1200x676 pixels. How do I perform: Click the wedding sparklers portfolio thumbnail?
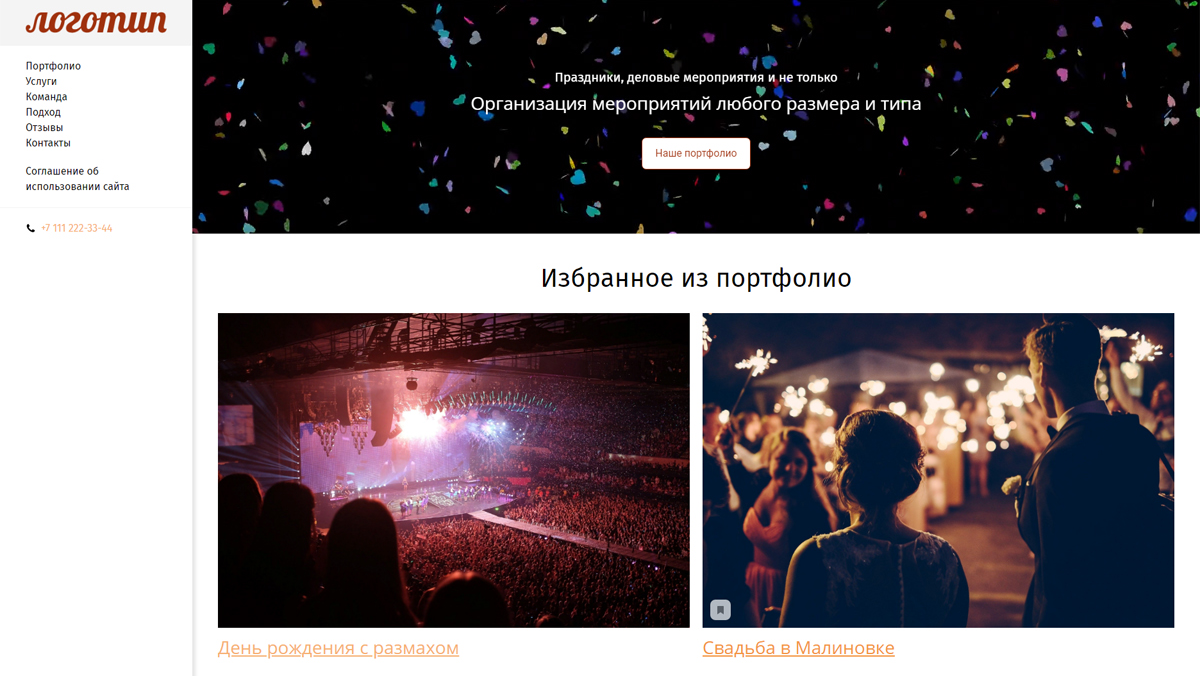click(938, 470)
